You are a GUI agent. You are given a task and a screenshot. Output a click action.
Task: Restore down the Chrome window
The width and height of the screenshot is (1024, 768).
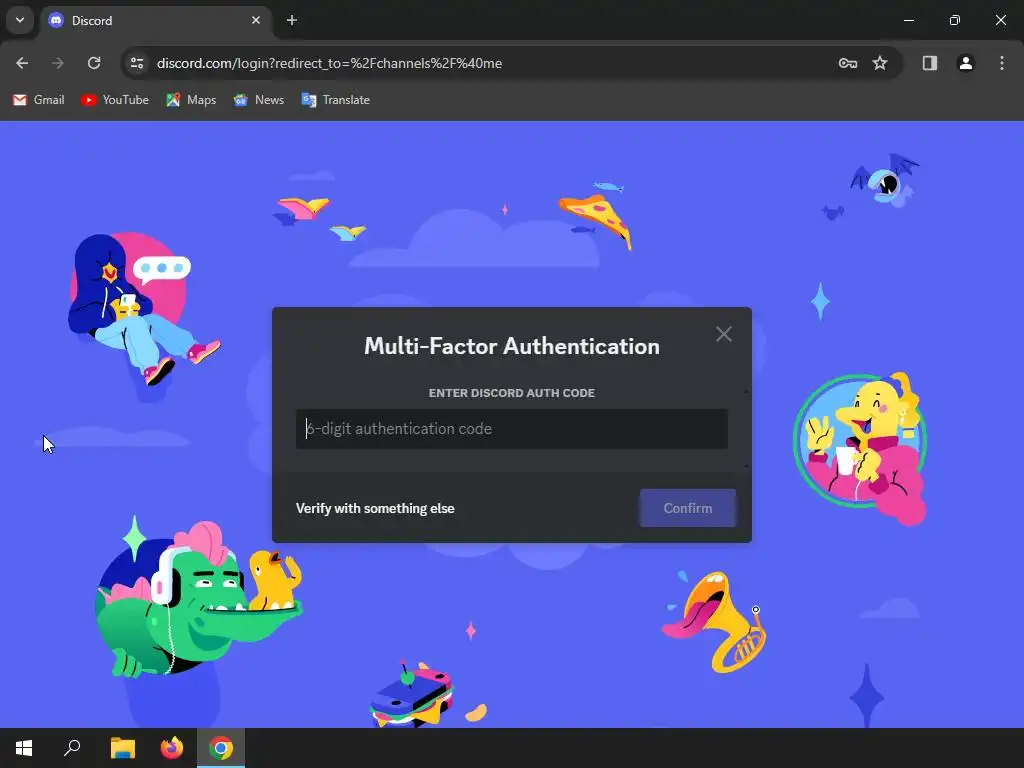point(955,21)
